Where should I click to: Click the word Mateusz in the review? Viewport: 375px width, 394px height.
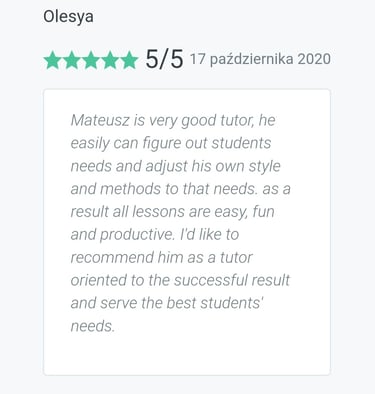pyautogui.click(x=100, y=120)
